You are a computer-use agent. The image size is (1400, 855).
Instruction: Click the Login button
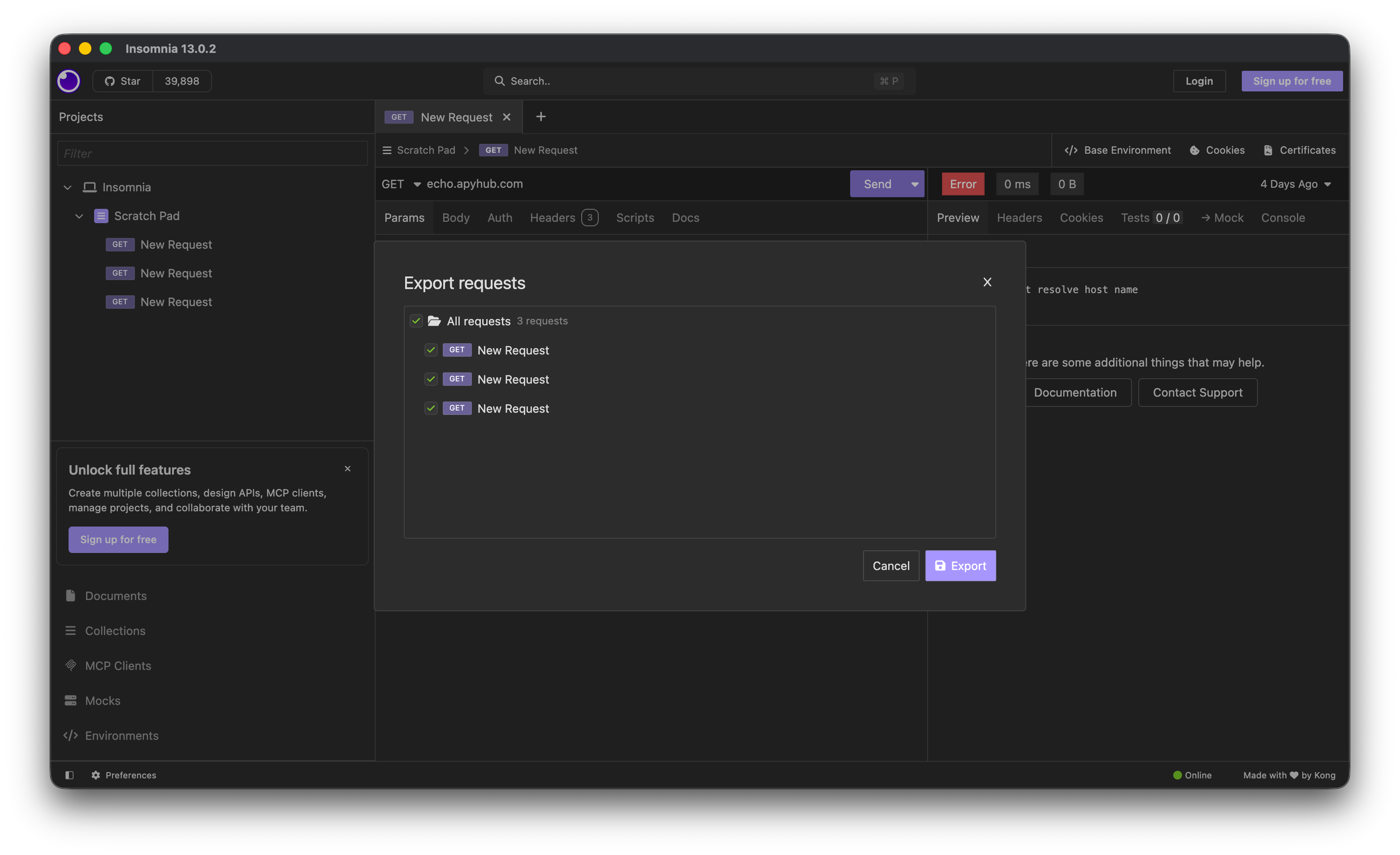(1199, 81)
